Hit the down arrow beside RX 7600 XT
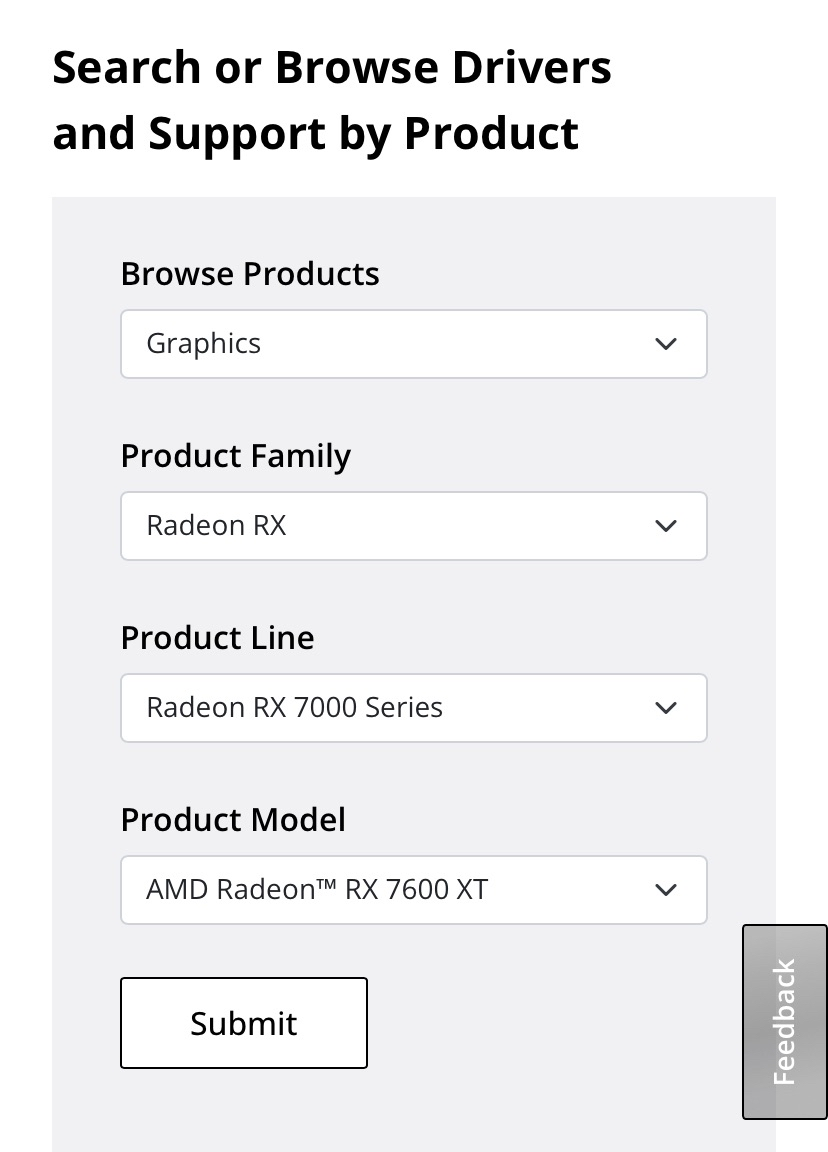 pyautogui.click(x=666, y=890)
